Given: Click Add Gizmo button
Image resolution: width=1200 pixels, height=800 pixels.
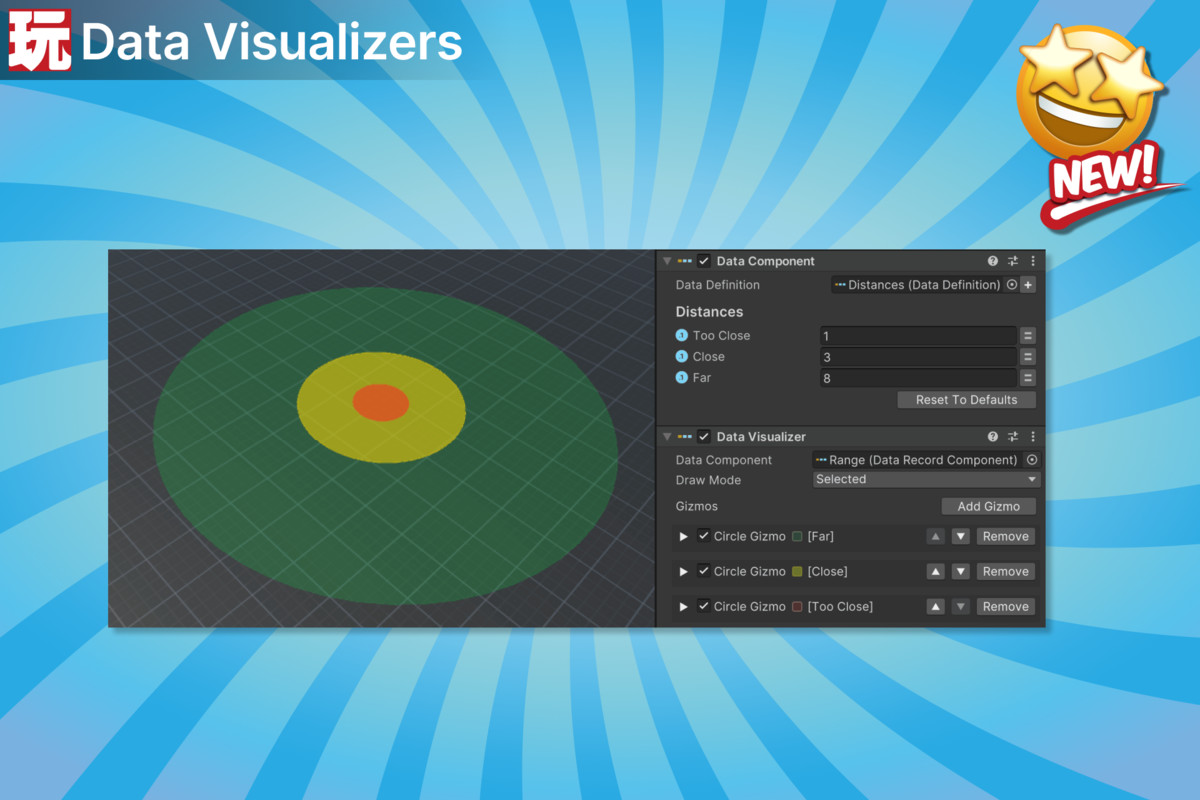Looking at the screenshot, I should (x=989, y=507).
